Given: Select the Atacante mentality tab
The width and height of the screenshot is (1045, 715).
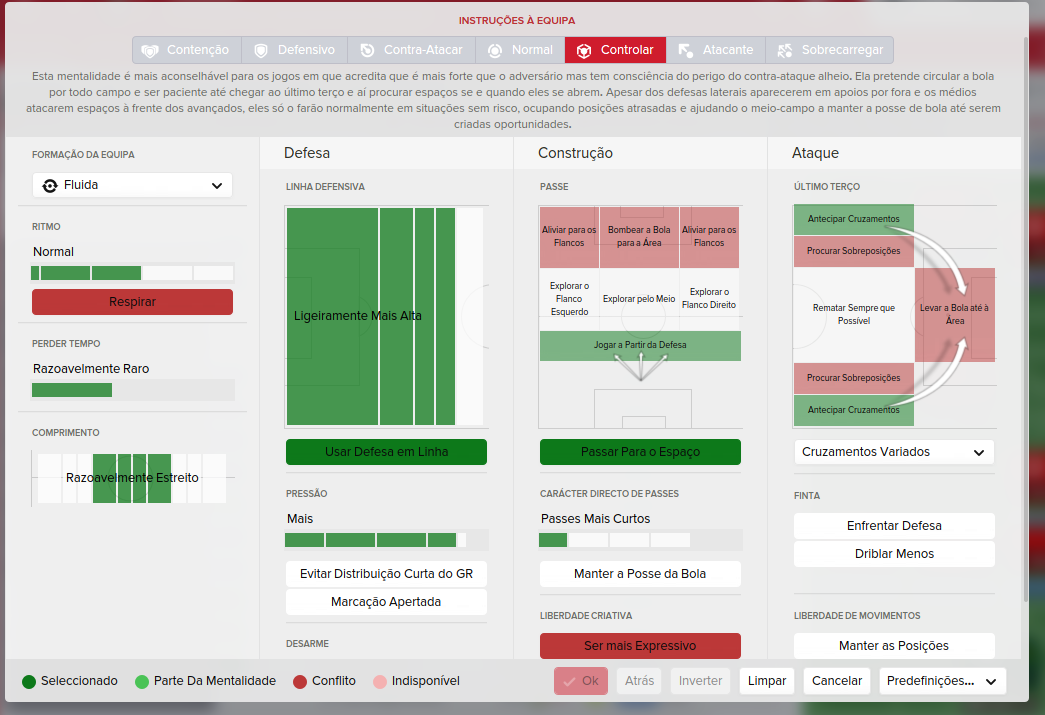Looking at the screenshot, I should (x=716, y=50).
